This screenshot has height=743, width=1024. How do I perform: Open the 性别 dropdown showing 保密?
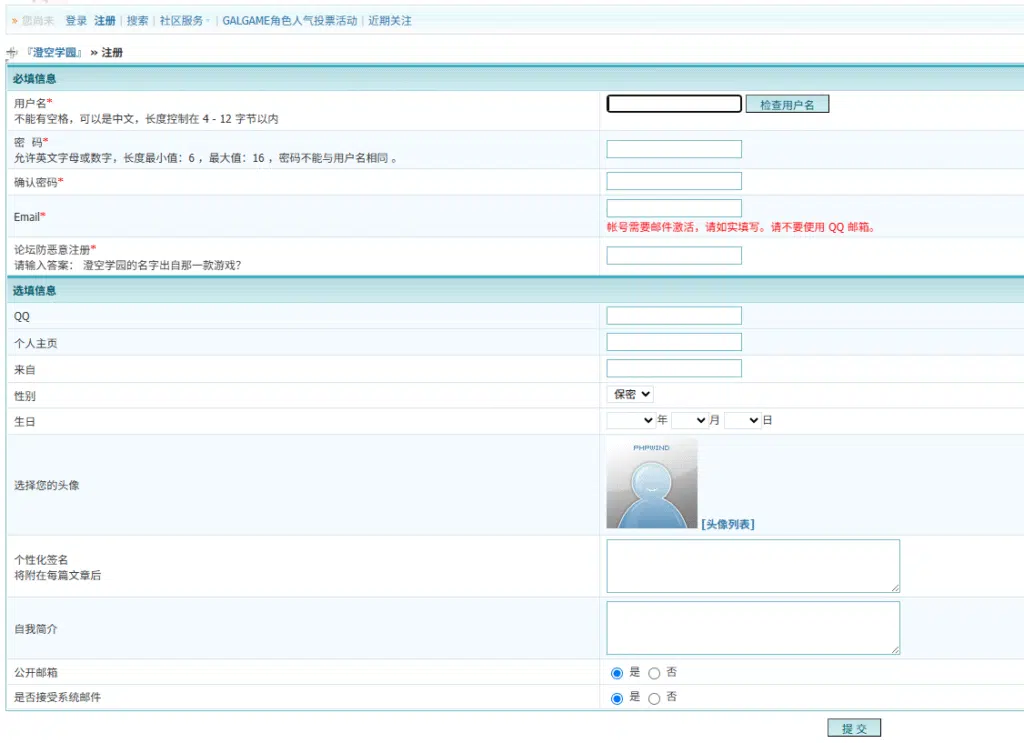[x=630, y=395]
